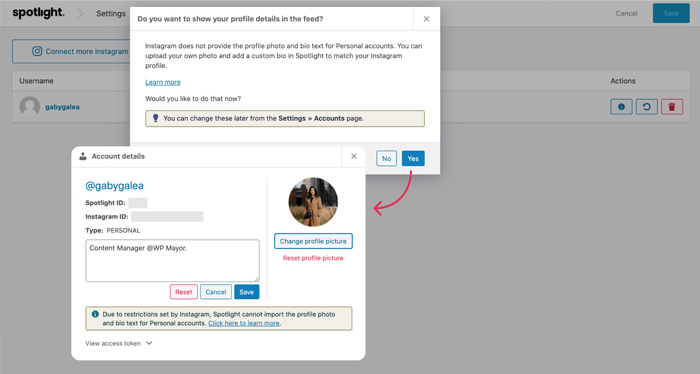Click the Spotlight ID label
The height and width of the screenshot is (374, 700).
[105, 203]
